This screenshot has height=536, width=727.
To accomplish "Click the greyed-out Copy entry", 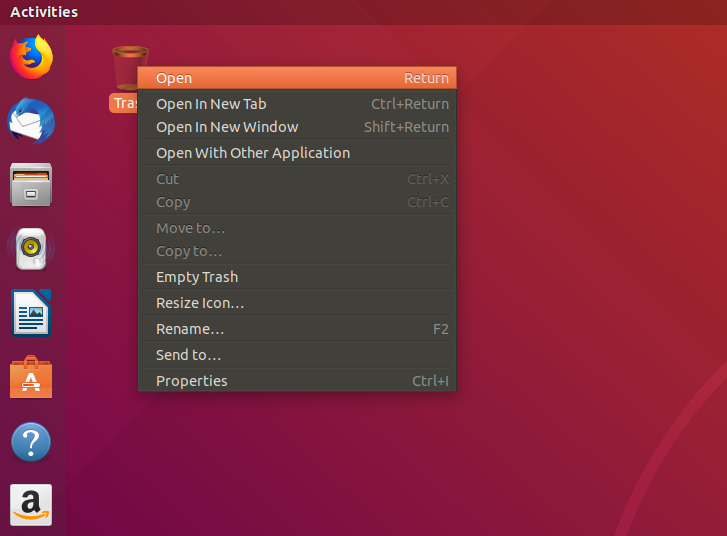I will click(297, 202).
